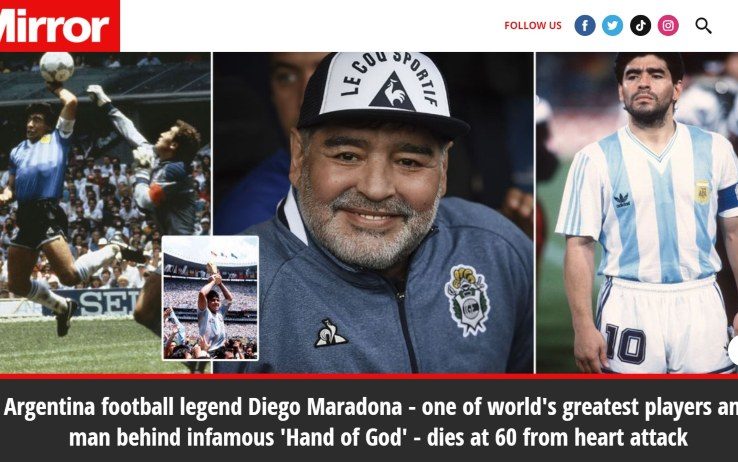Click the 'dies at 60 from heart attack' text
The width and height of the screenshot is (738, 462).
pos(557,437)
